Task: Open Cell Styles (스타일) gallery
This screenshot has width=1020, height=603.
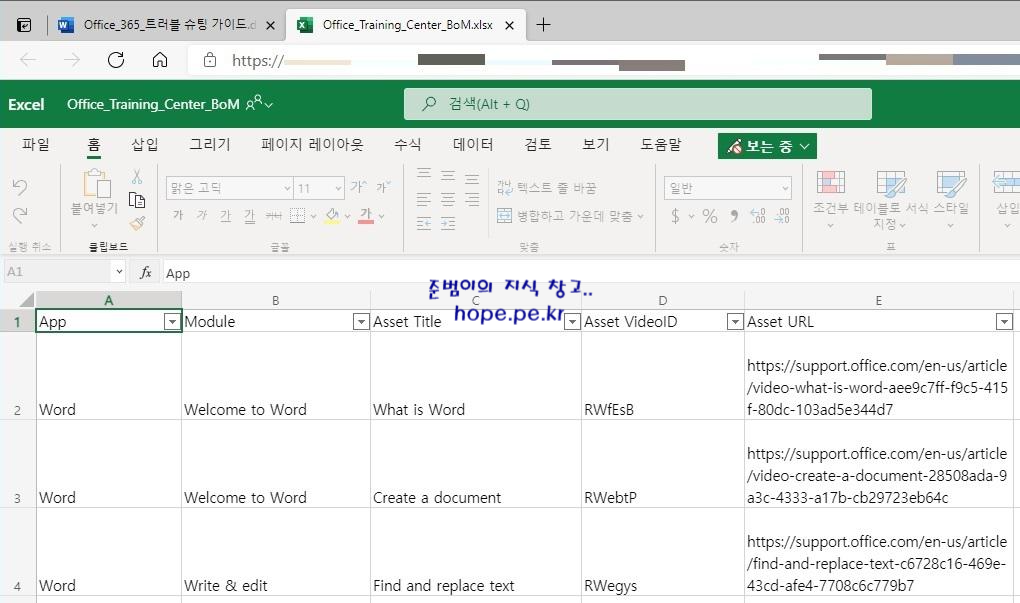Action: [951, 198]
